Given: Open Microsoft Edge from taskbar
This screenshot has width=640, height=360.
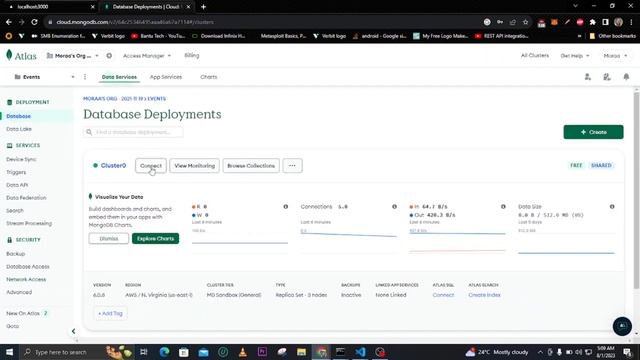Looking at the screenshot, I should (x=164, y=352).
